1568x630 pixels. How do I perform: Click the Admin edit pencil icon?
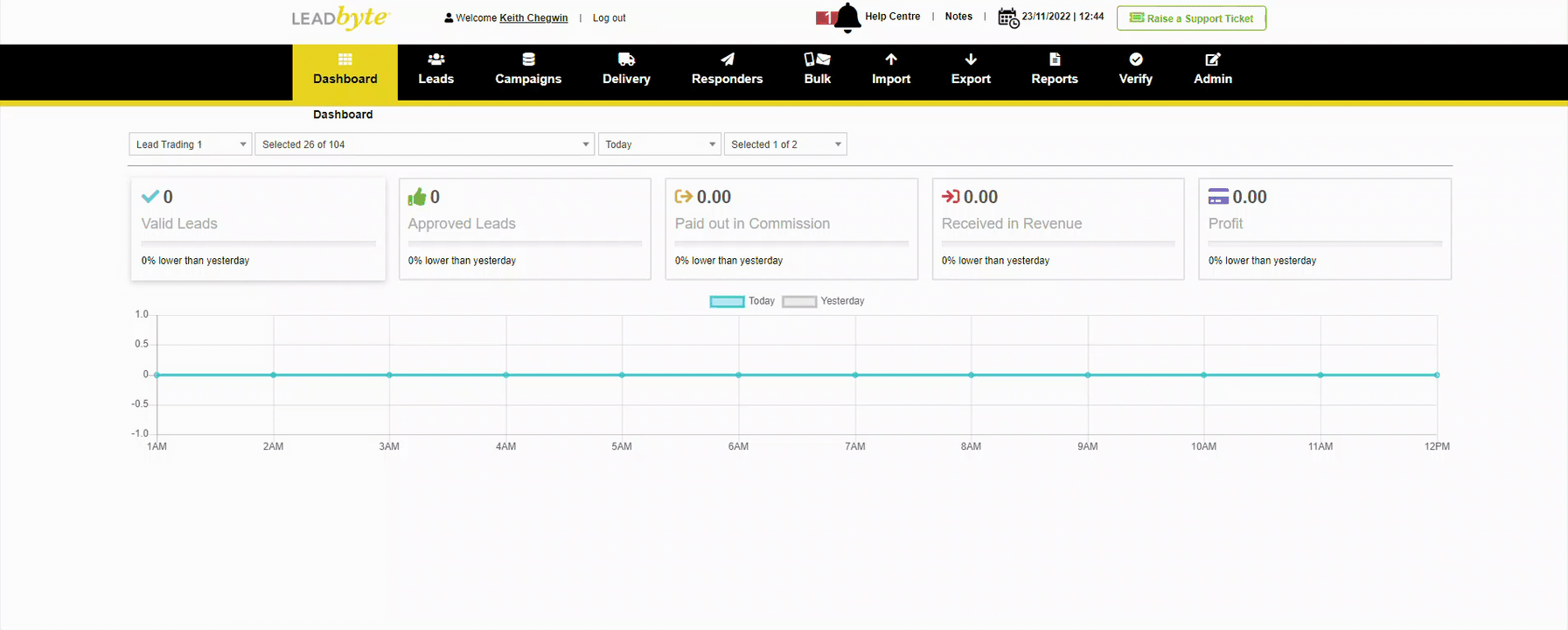click(x=1213, y=59)
